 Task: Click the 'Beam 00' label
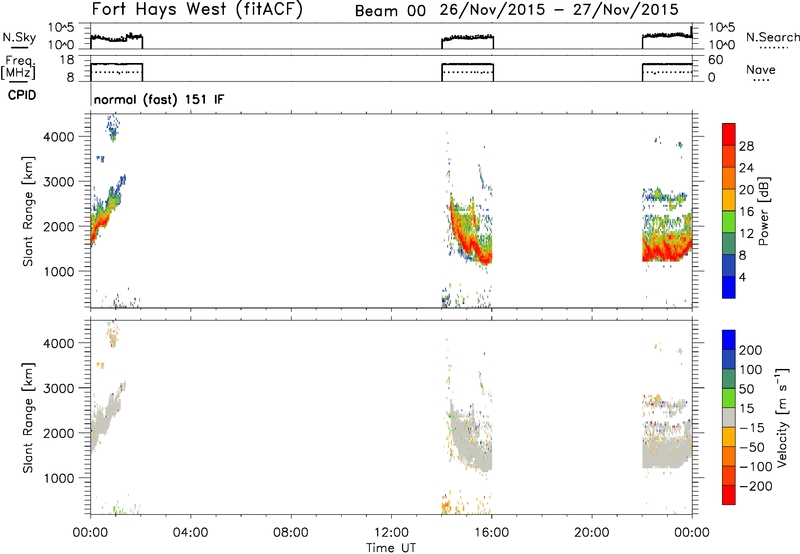(390, 11)
